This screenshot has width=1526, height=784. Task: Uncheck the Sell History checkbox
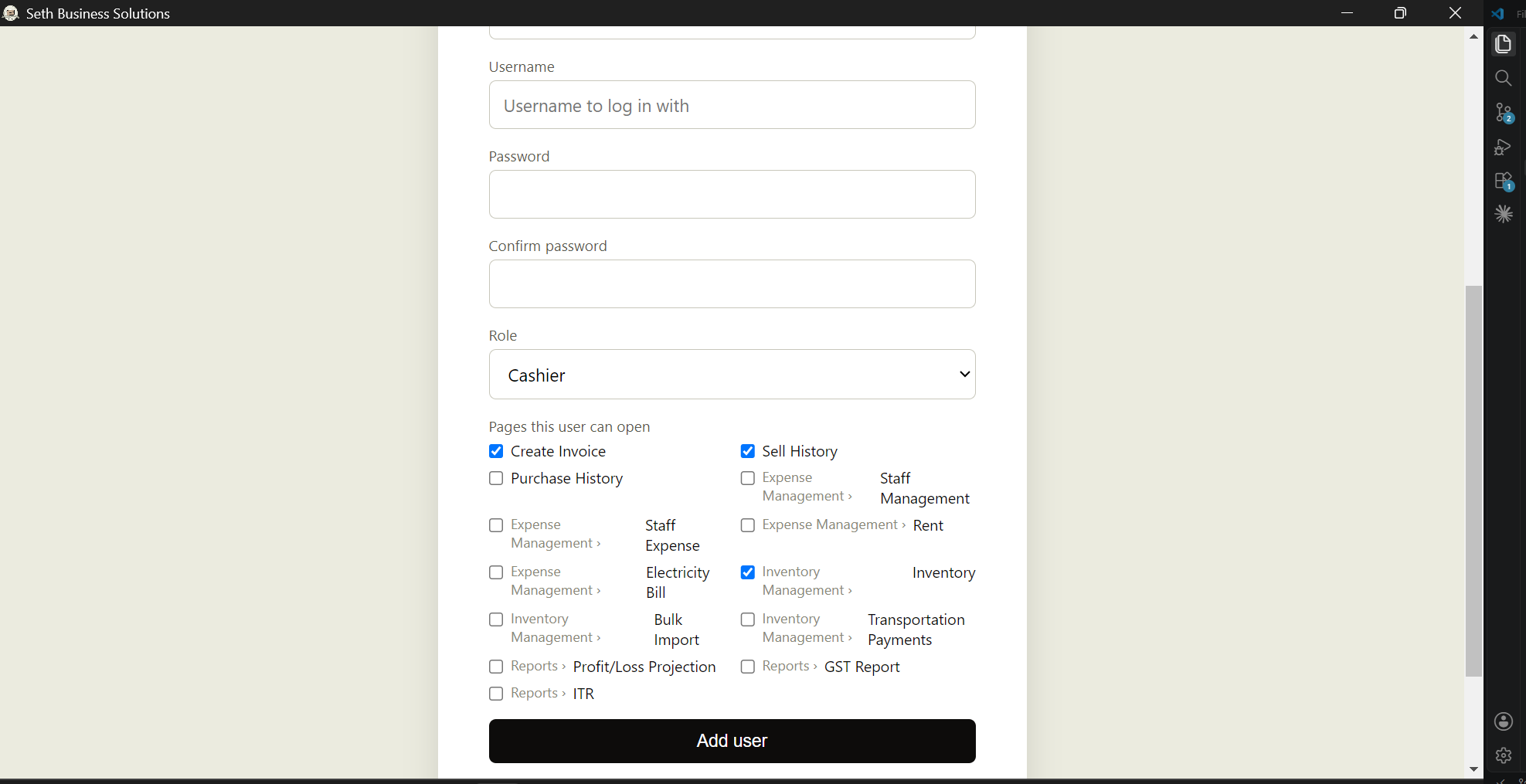(747, 451)
